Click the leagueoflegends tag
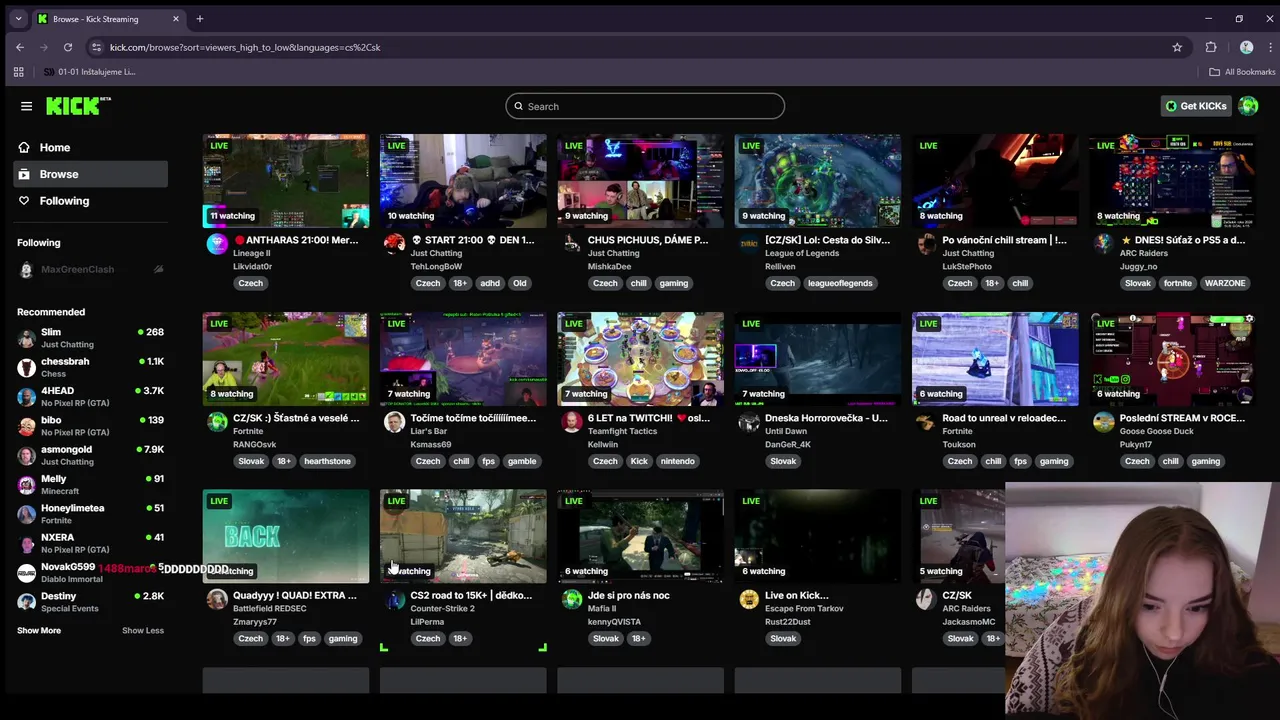 coord(840,283)
